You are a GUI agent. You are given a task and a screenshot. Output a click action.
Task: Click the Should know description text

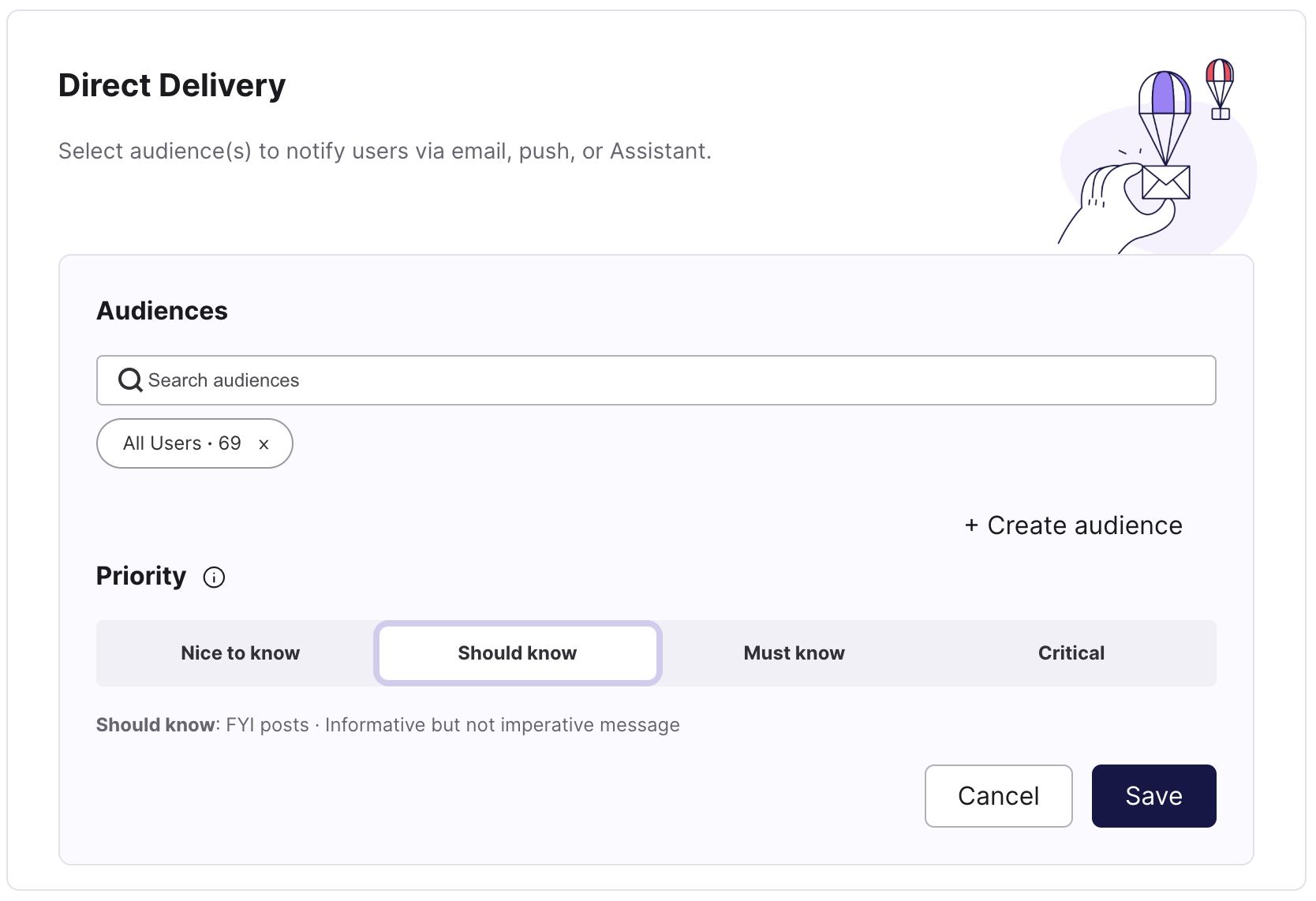tap(388, 725)
